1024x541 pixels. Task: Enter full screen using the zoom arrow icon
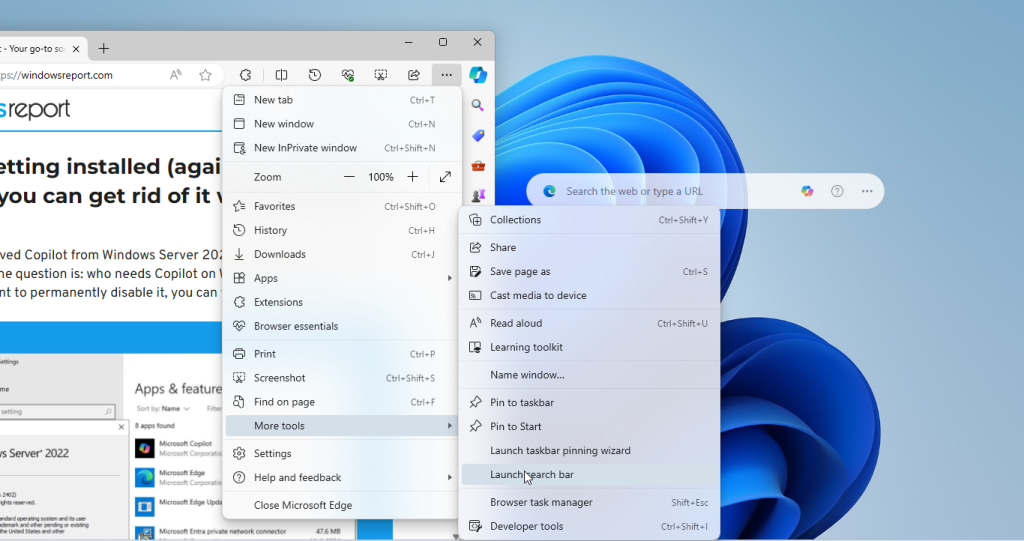(x=445, y=177)
